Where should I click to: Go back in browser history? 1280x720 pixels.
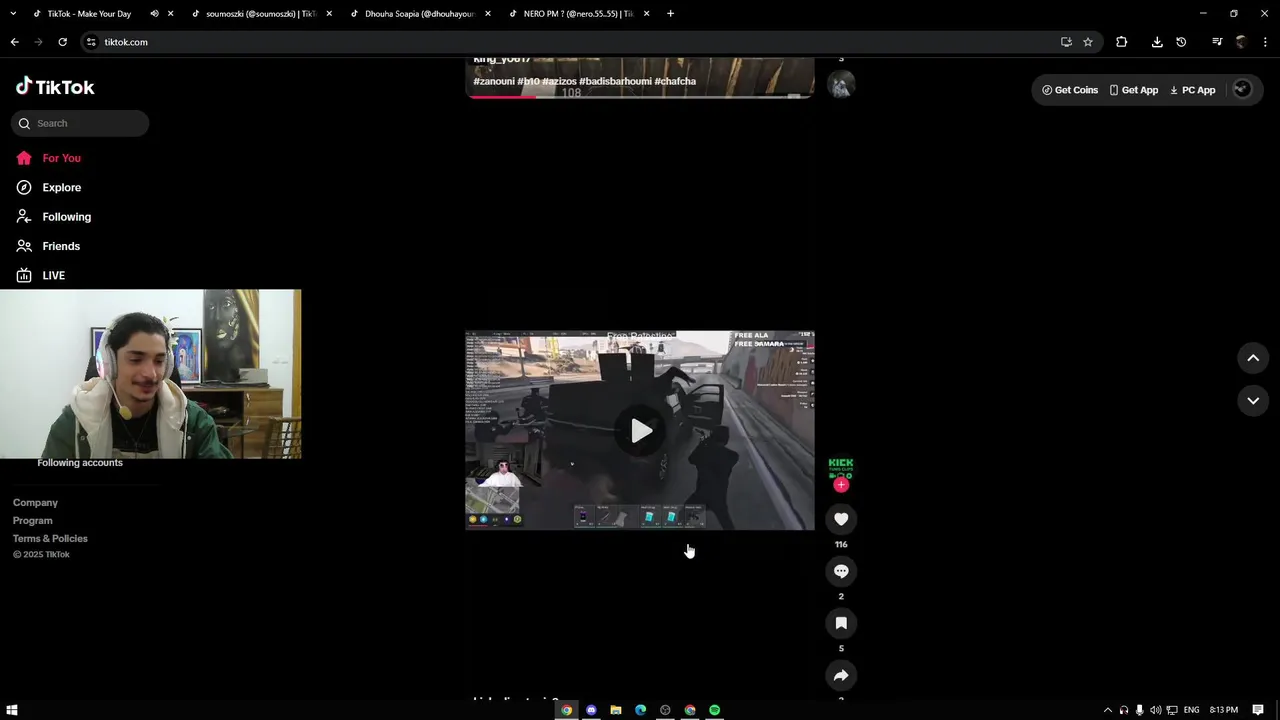pos(14,42)
